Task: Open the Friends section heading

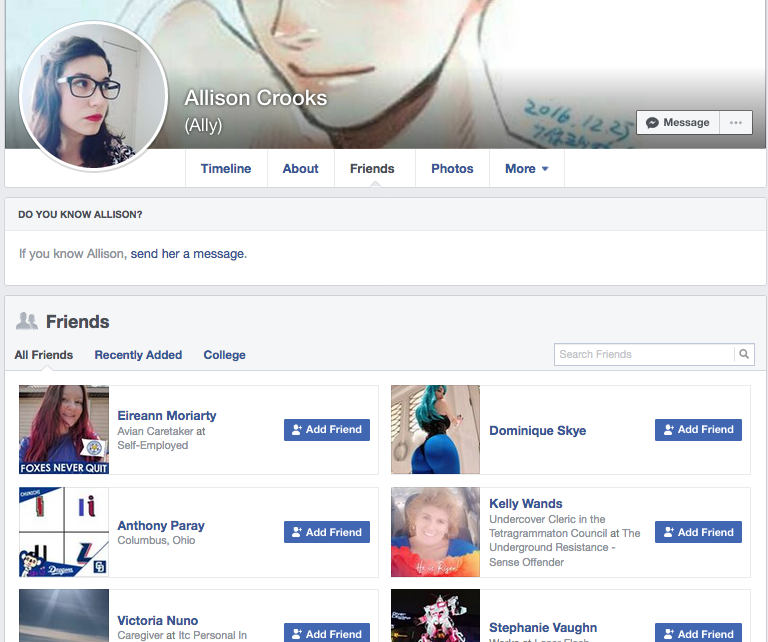Action: 78,322
